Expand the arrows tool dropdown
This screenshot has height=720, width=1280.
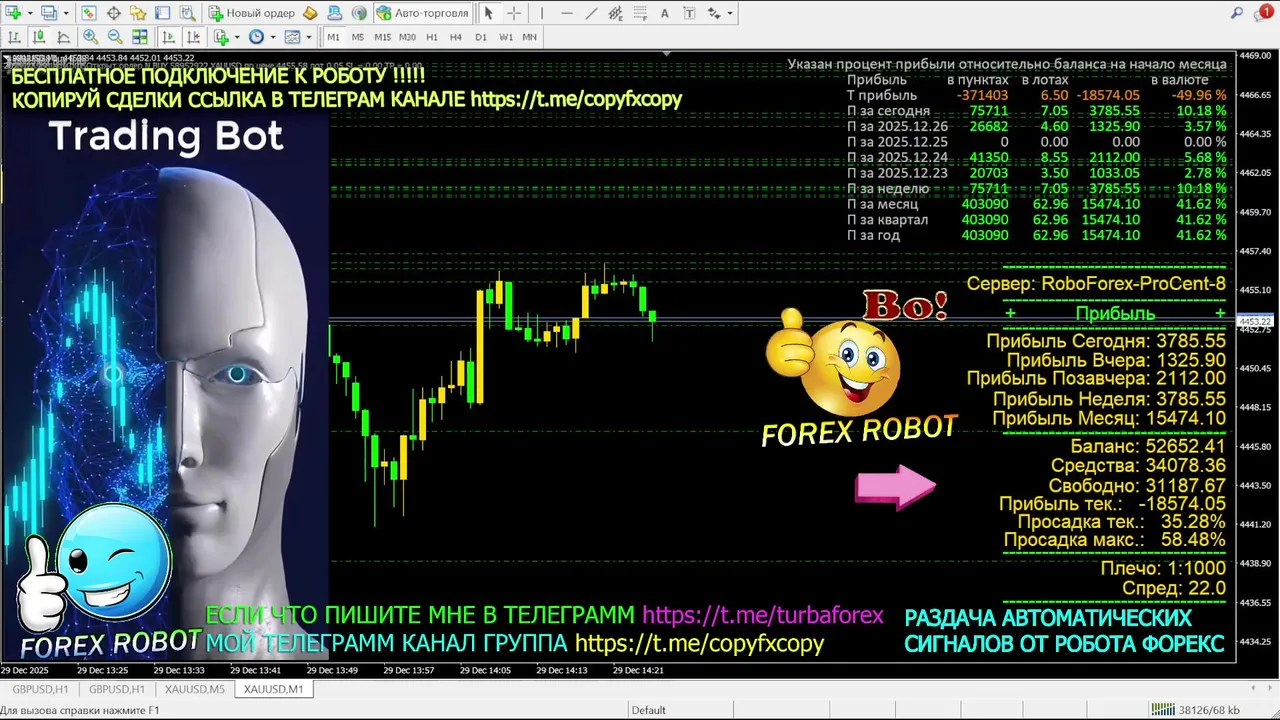point(730,13)
